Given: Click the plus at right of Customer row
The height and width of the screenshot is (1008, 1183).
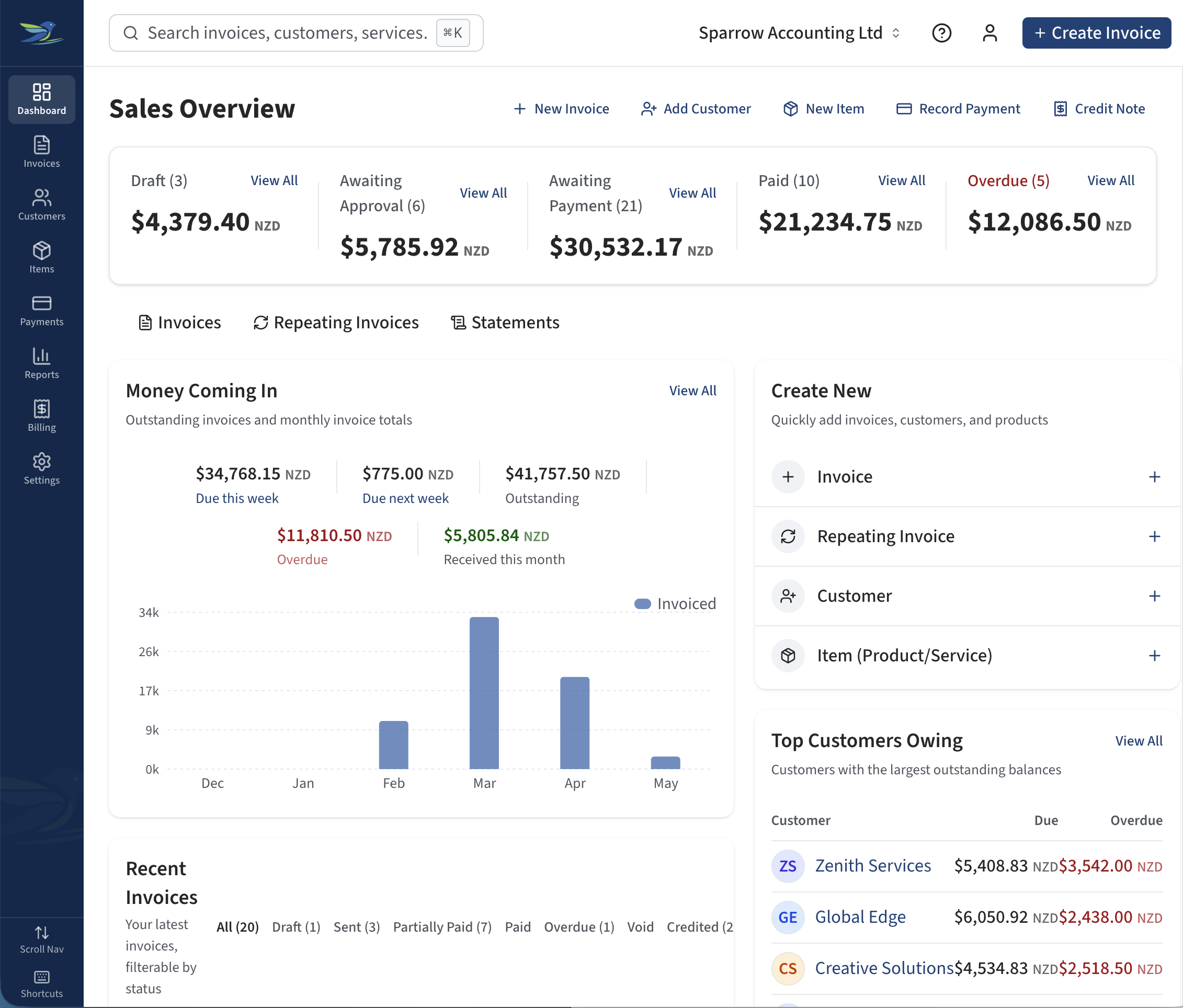Looking at the screenshot, I should (1154, 596).
